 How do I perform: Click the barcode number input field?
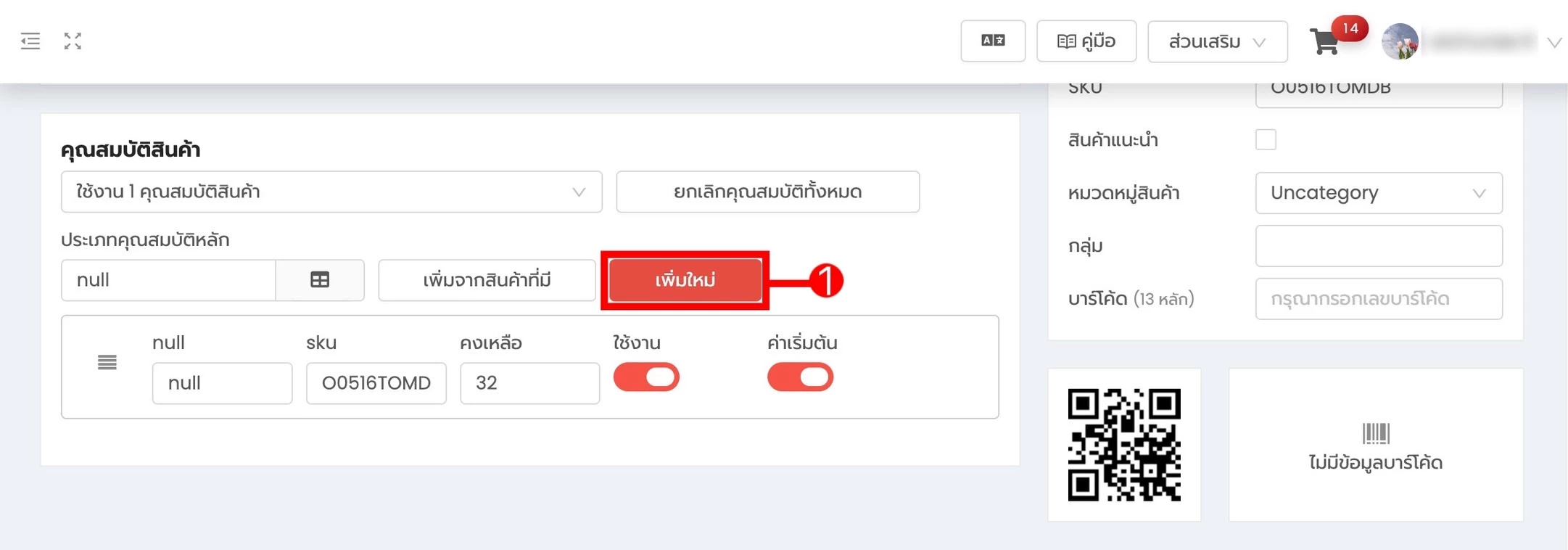point(1379,299)
